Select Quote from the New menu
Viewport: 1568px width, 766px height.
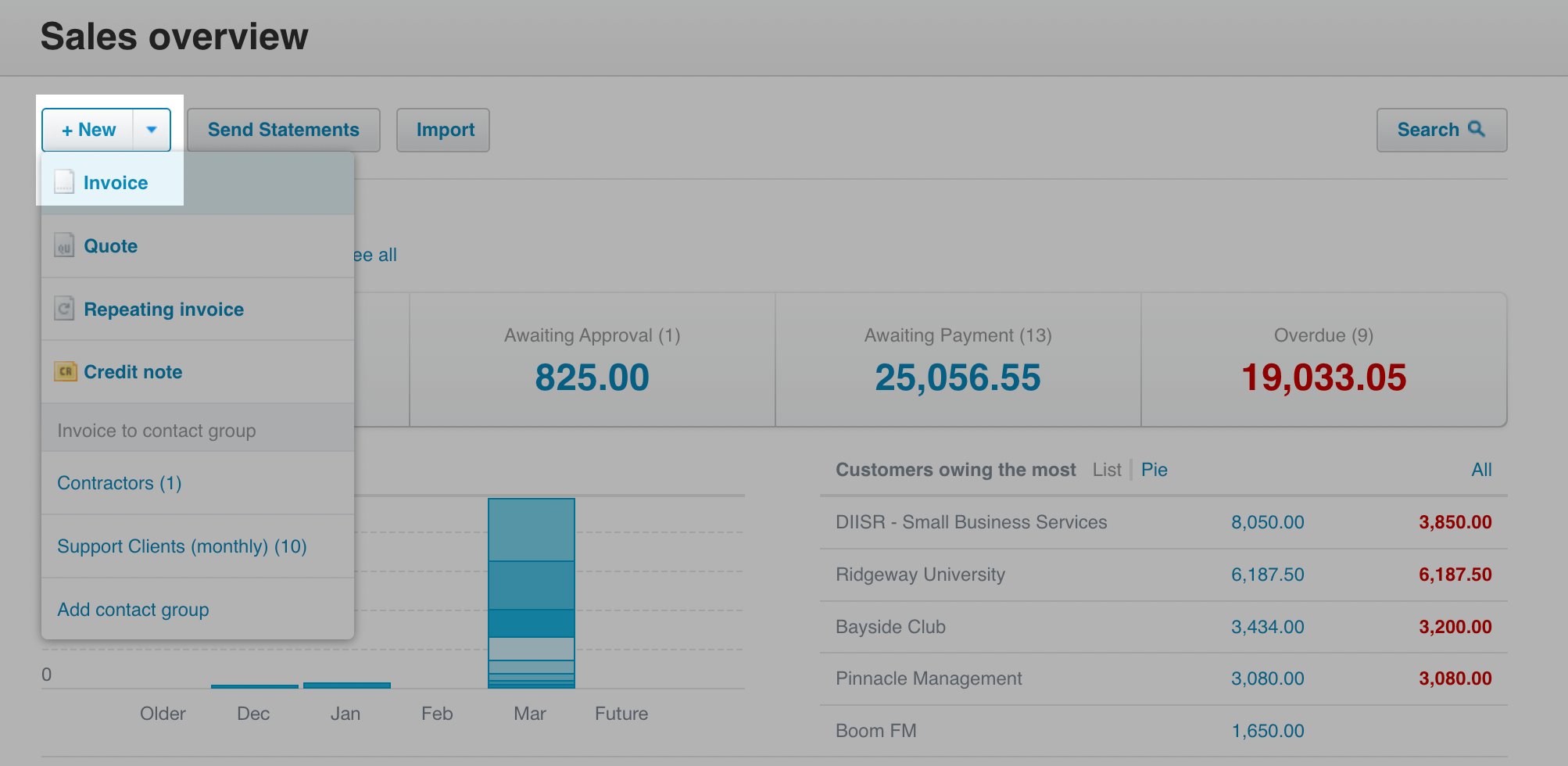pos(198,246)
